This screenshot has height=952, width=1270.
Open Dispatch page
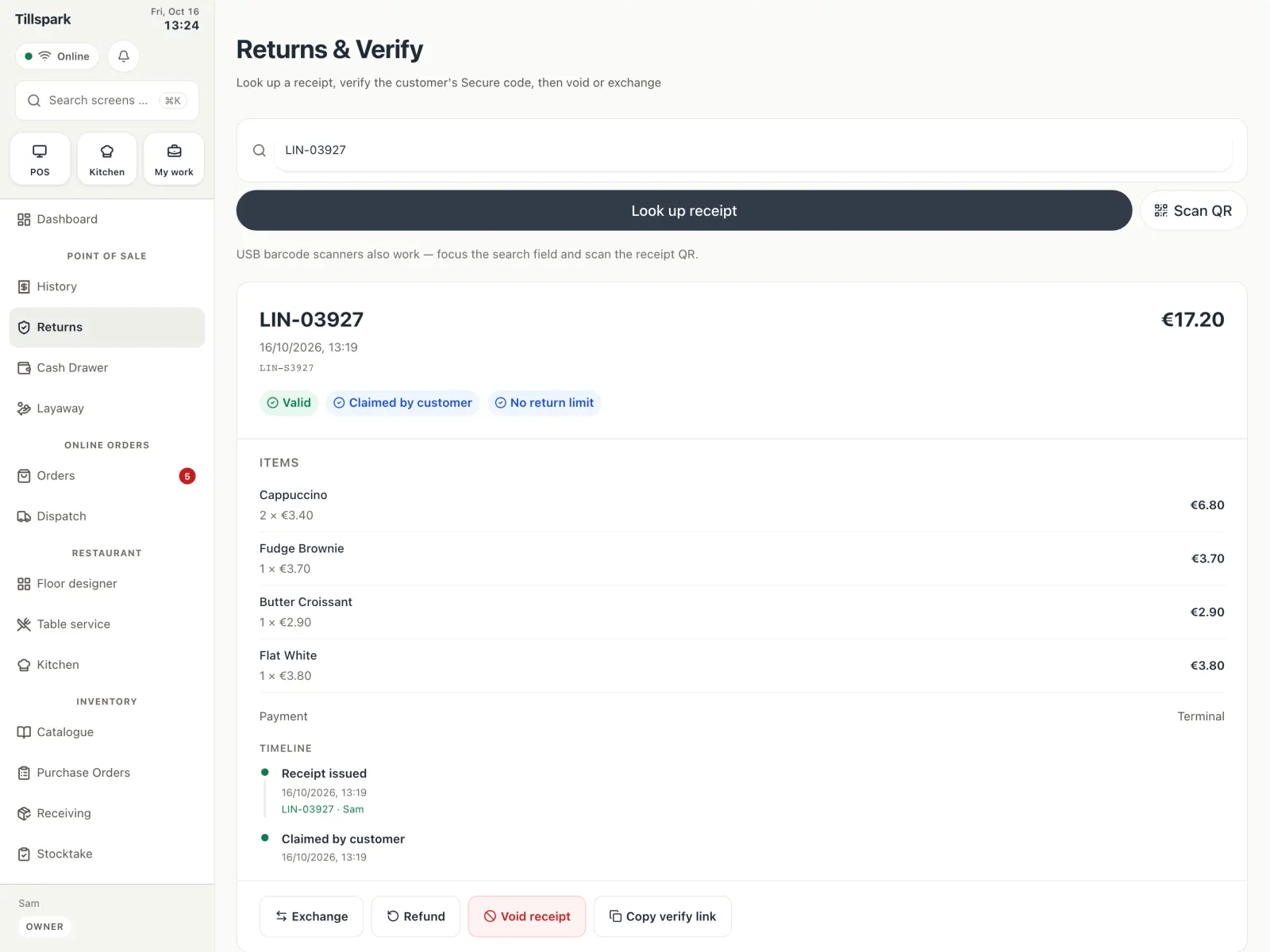[x=107, y=516]
